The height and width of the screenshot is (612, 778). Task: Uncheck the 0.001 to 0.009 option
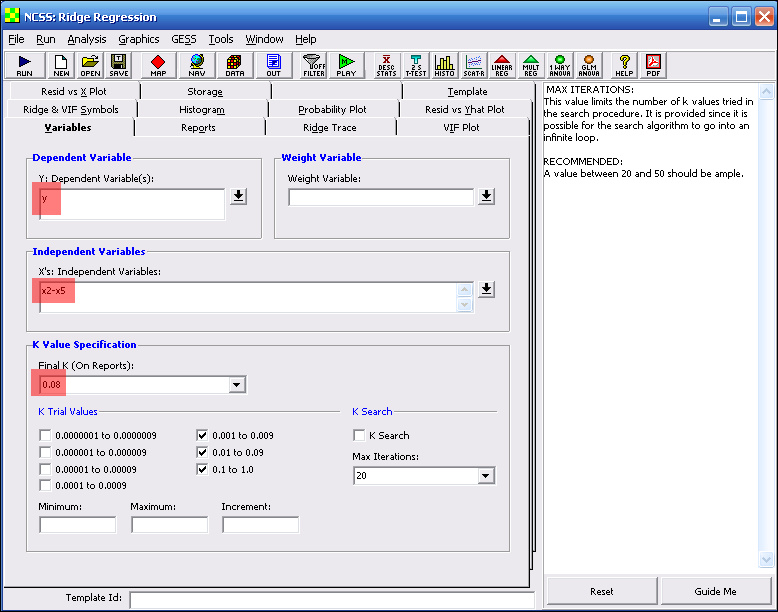(203, 436)
